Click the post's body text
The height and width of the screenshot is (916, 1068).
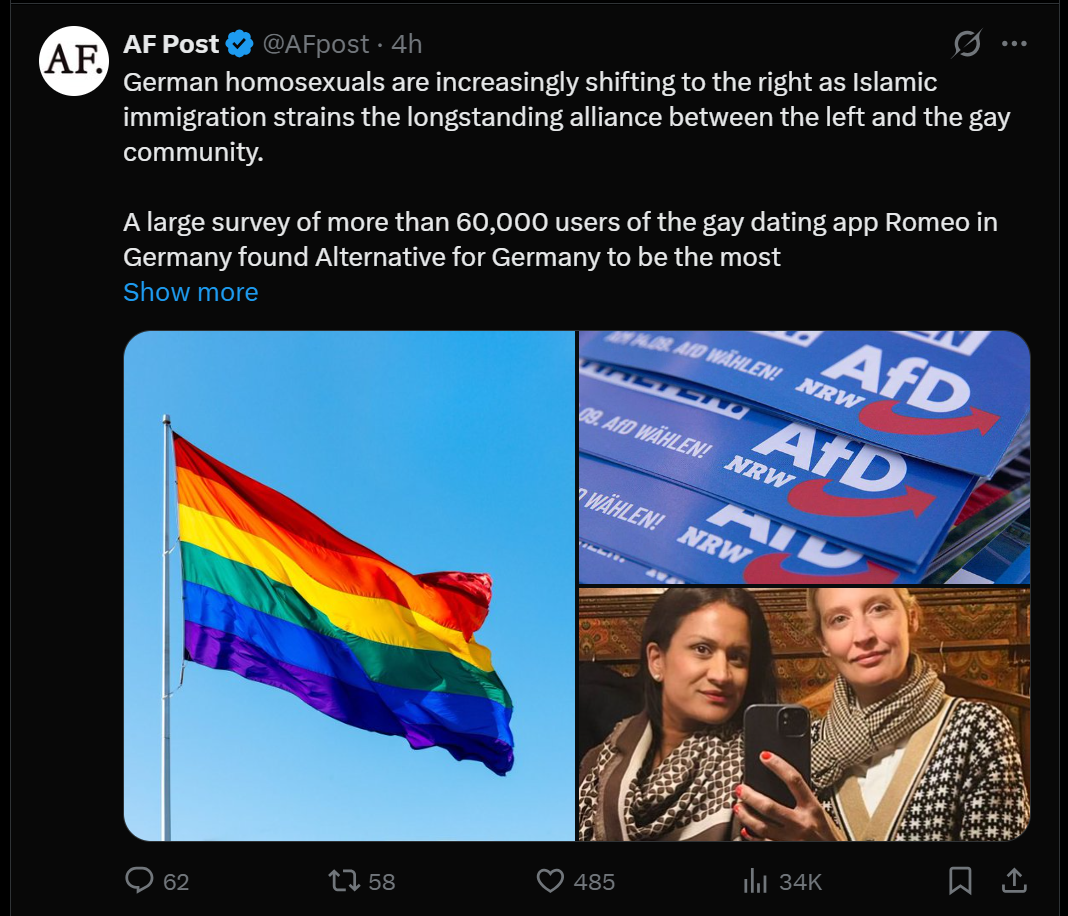click(560, 118)
